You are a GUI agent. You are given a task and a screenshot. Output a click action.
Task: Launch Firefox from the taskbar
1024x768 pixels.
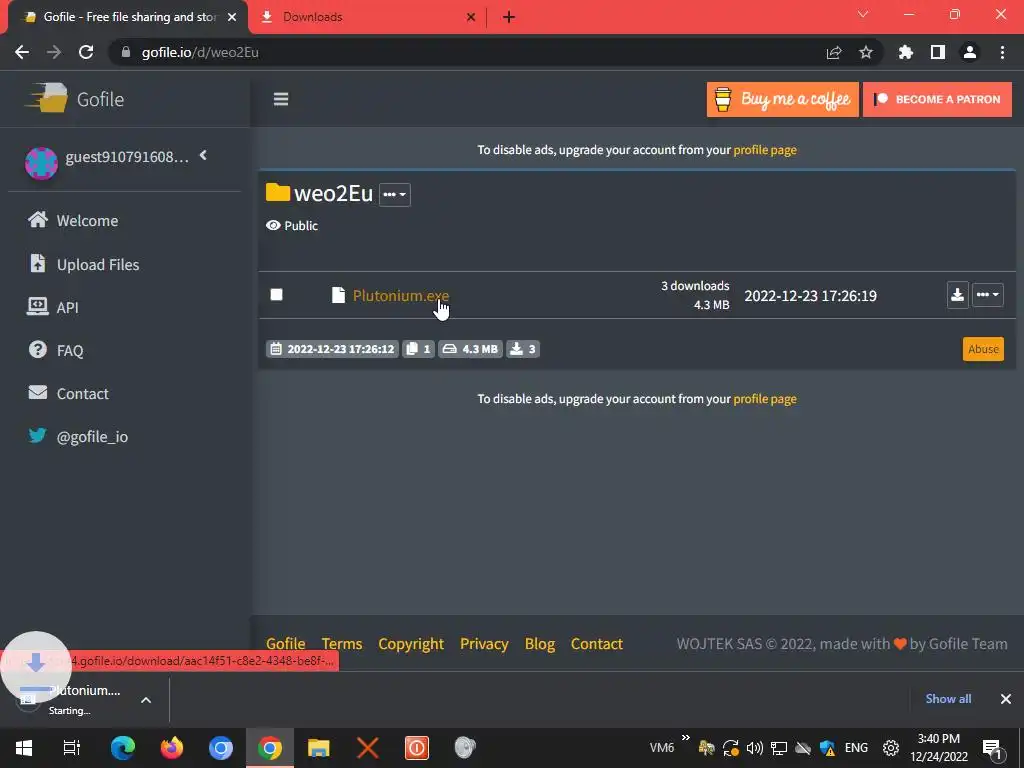pos(172,747)
